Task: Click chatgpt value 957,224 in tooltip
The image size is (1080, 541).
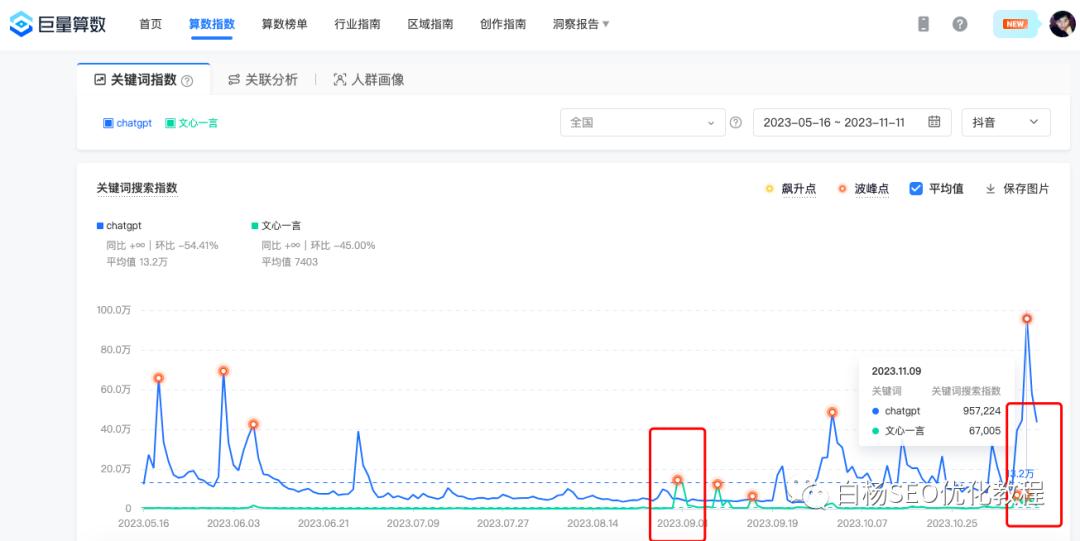Action: [982, 411]
